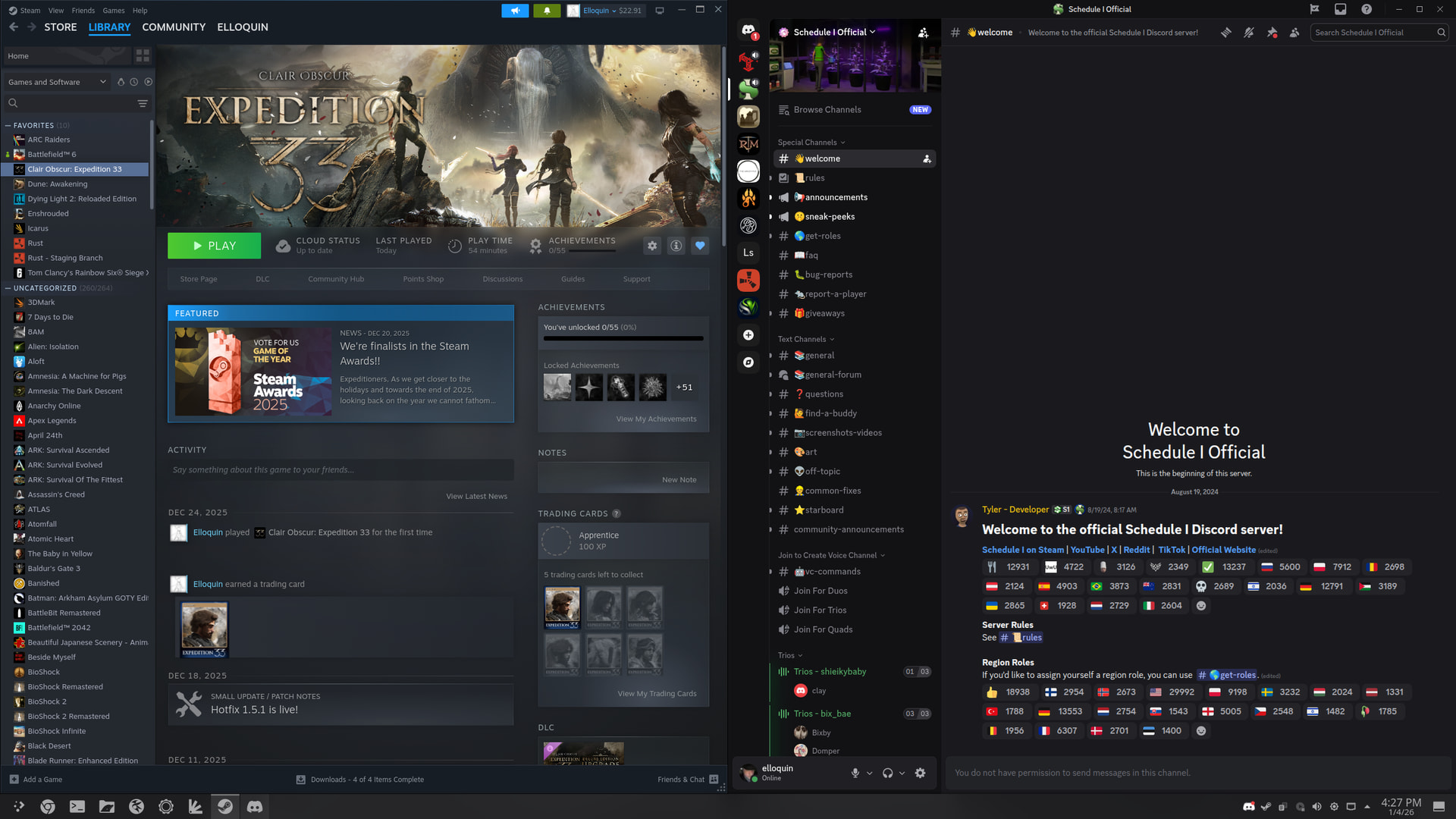Open Steam Downloads manager icon
Screen dimensions: 1456x819
pyautogui.click(x=301, y=780)
